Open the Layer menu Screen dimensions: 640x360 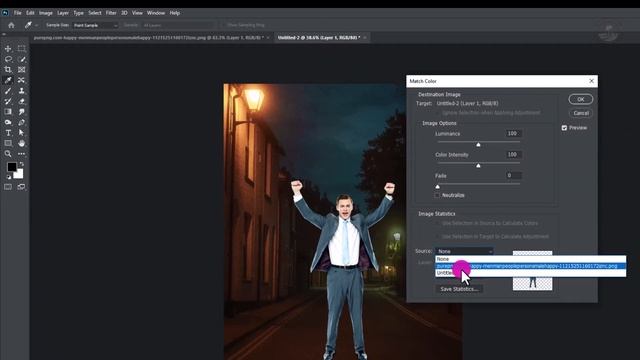[63, 13]
